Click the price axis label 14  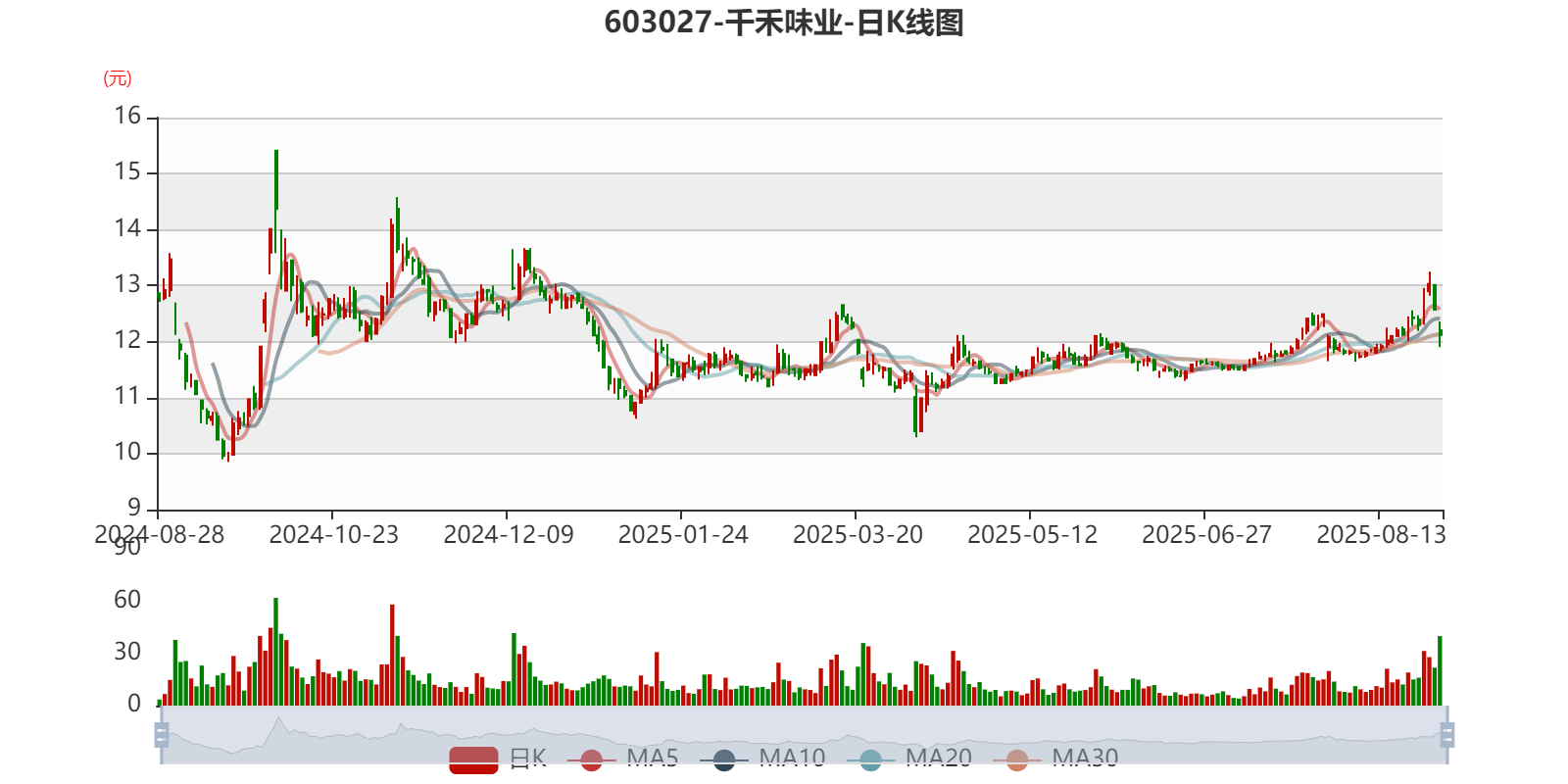click(127, 228)
